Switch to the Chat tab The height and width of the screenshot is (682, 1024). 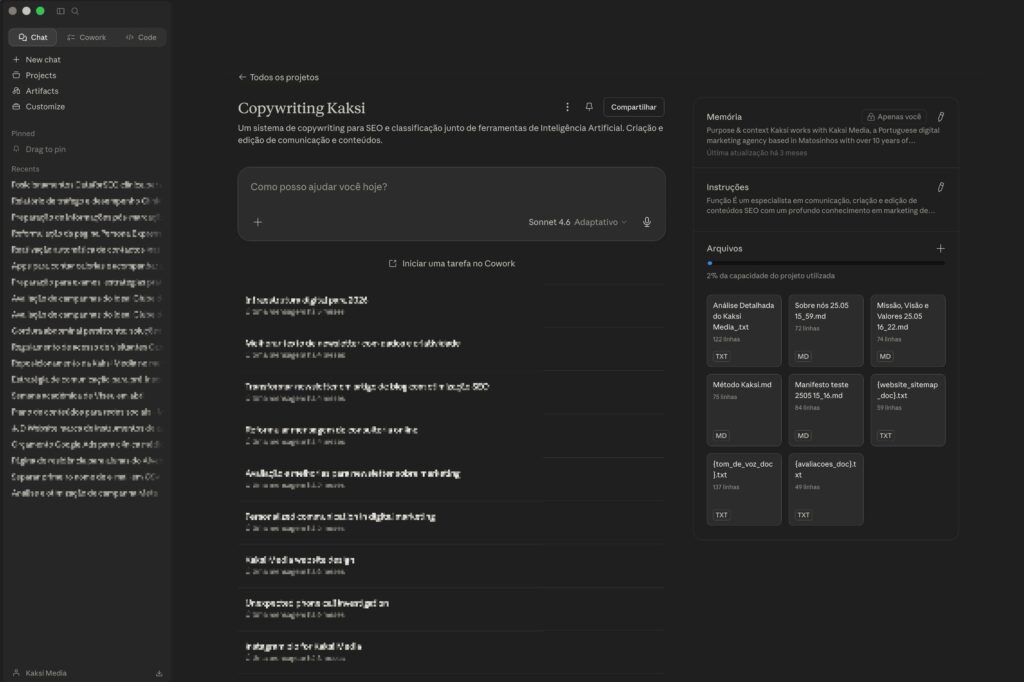coord(33,37)
